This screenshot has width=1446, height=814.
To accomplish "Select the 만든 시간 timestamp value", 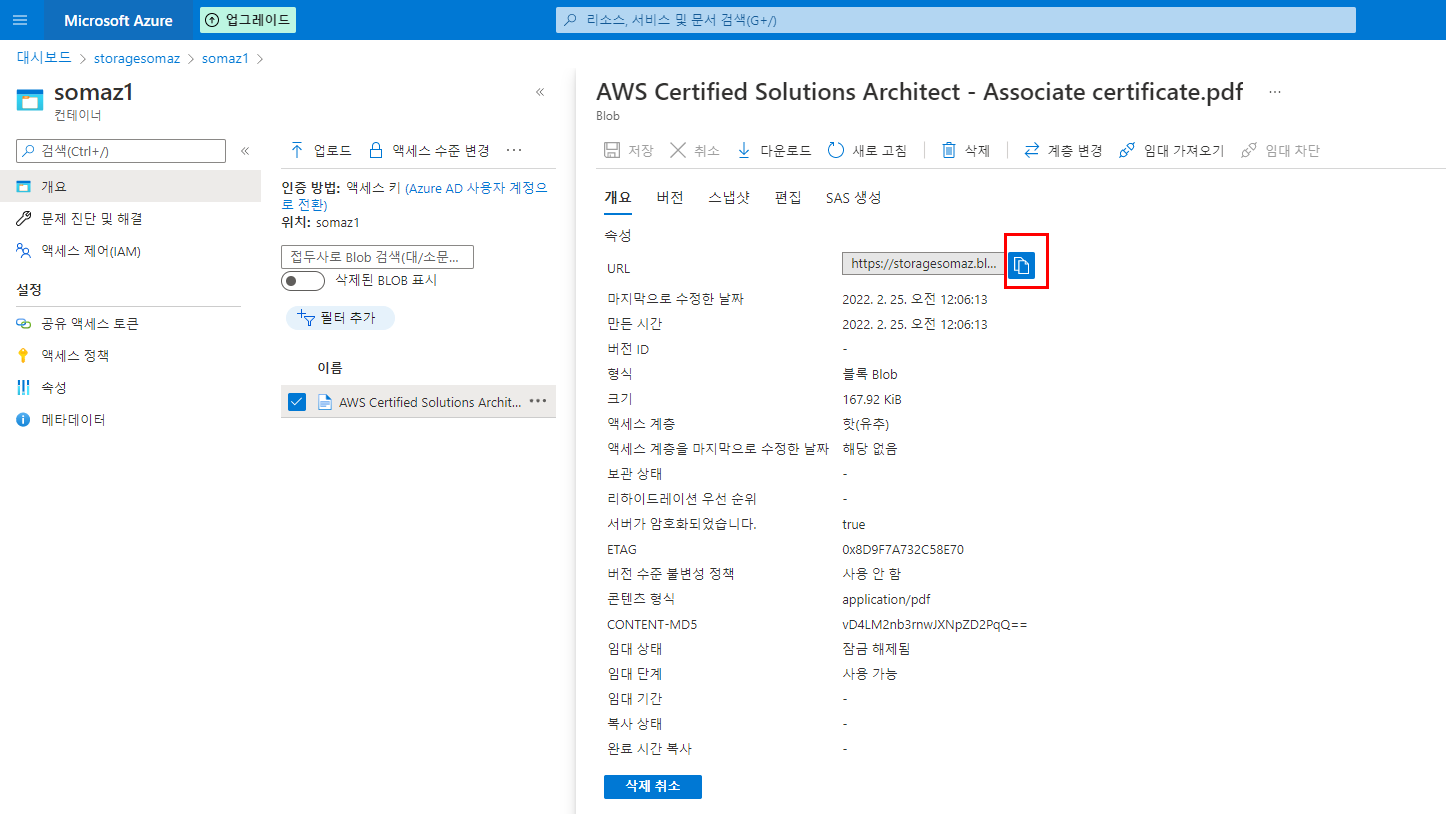I will 915,325.
